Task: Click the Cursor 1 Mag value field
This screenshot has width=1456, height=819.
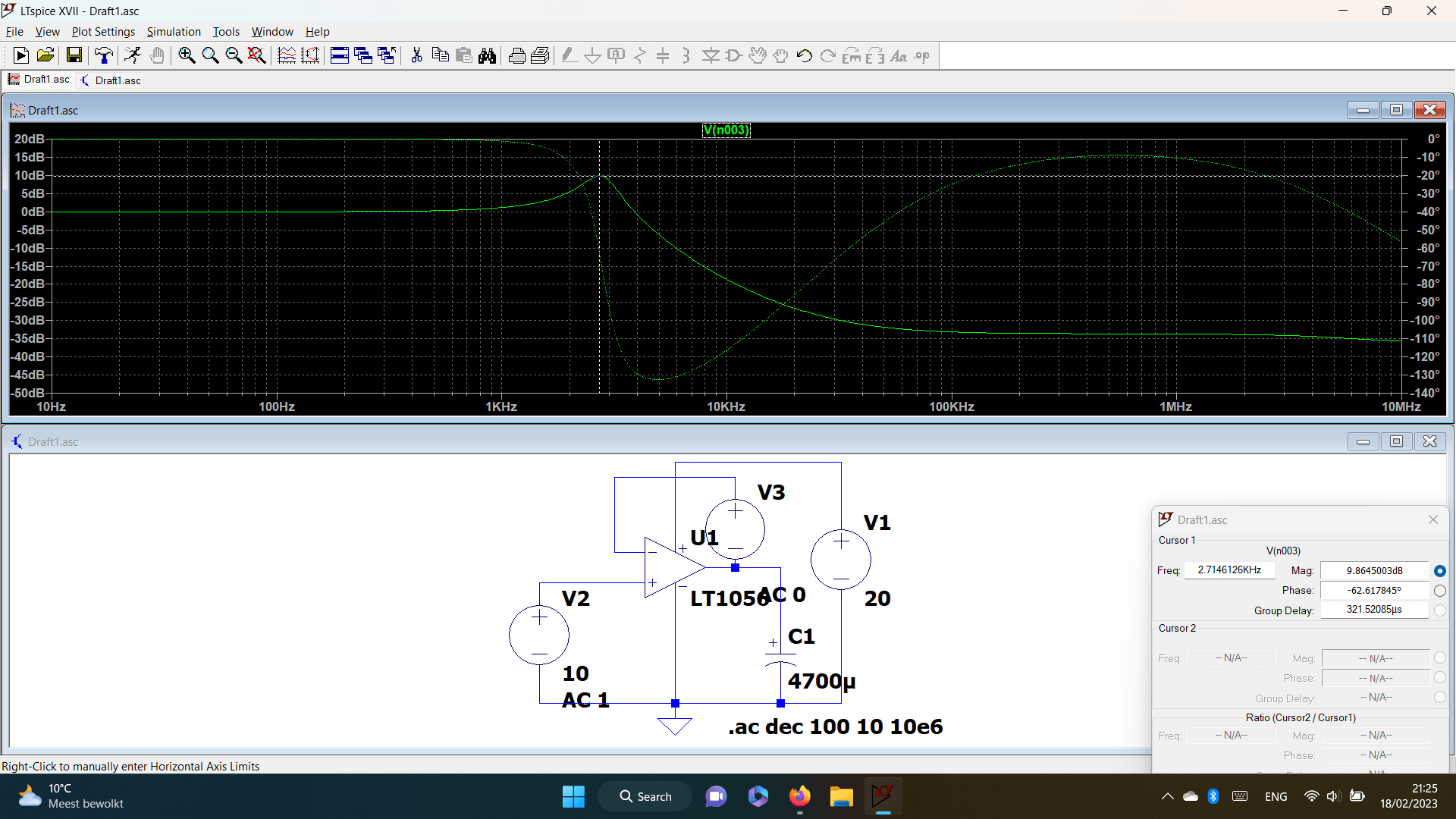Action: pyautogui.click(x=1374, y=570)
